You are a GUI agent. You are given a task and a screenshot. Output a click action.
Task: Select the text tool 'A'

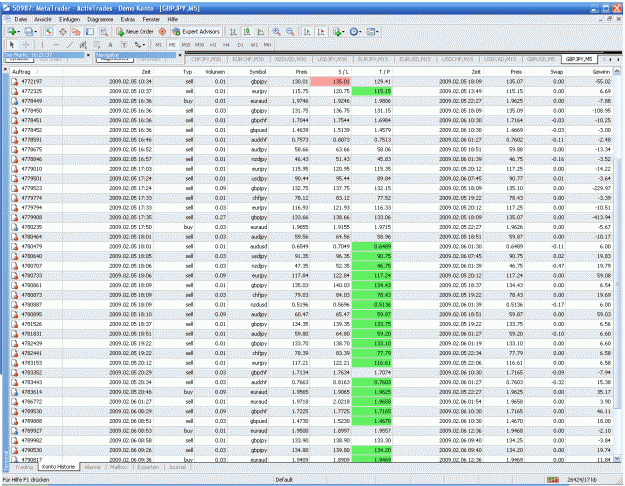(110, 45)
